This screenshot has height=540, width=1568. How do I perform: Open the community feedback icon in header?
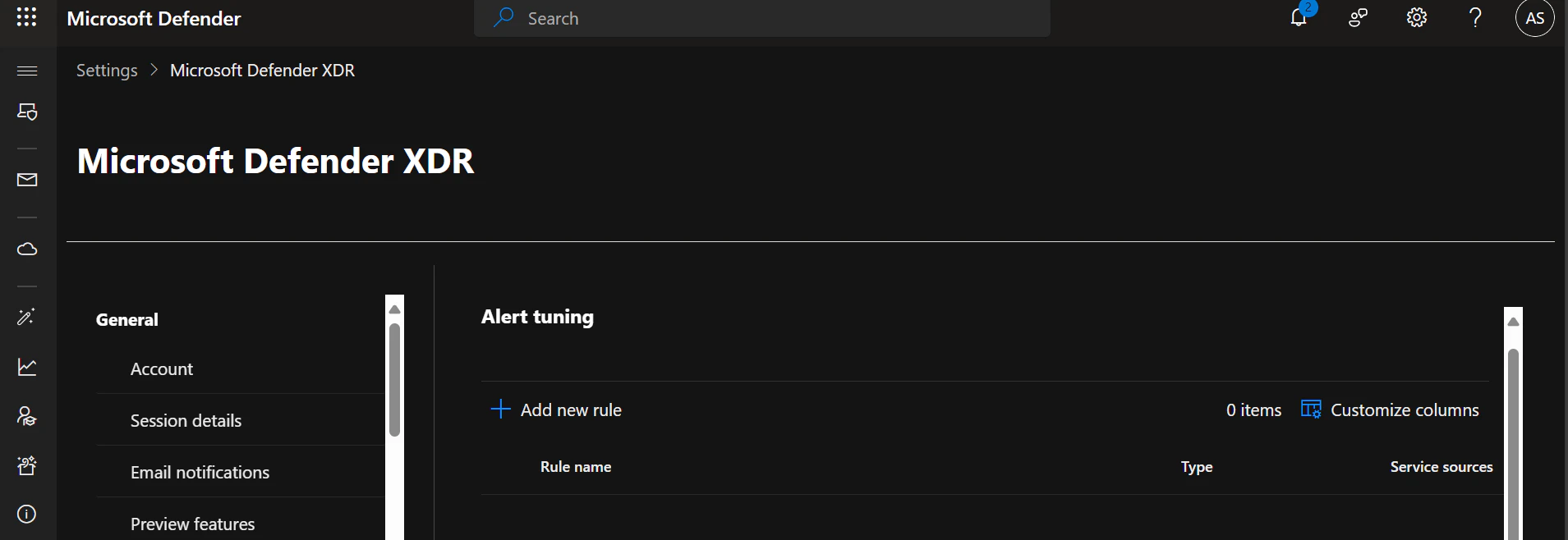[1358, 18]
